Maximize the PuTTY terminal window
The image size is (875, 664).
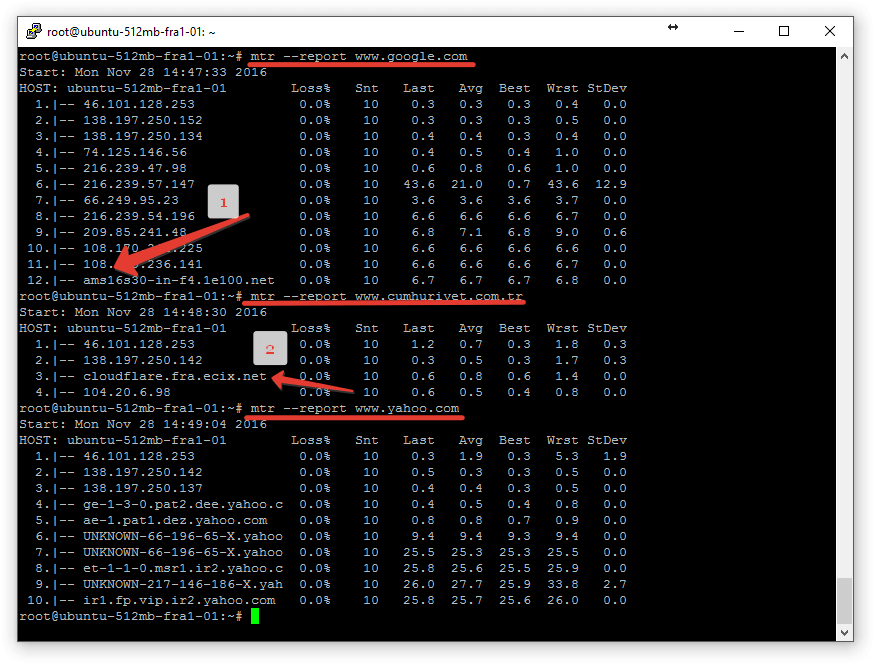click(784, 31)
